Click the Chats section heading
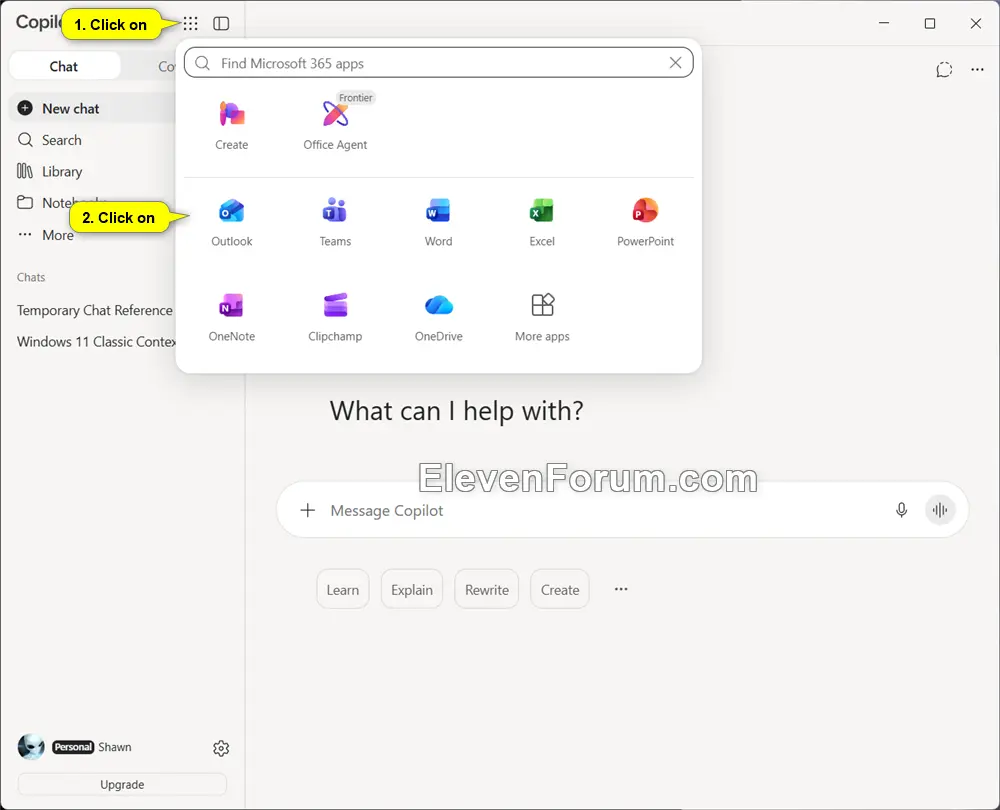 point(31,277)
